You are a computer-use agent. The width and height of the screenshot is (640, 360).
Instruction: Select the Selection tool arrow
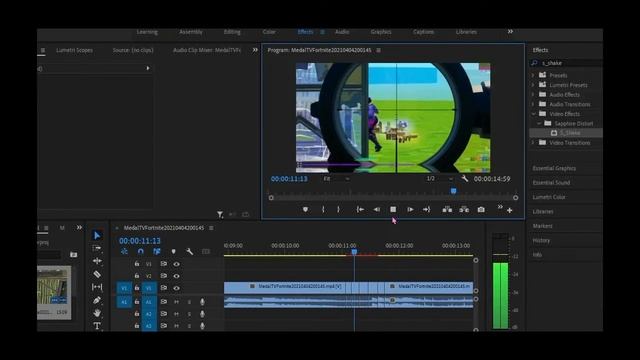click(x=97, y=236)
